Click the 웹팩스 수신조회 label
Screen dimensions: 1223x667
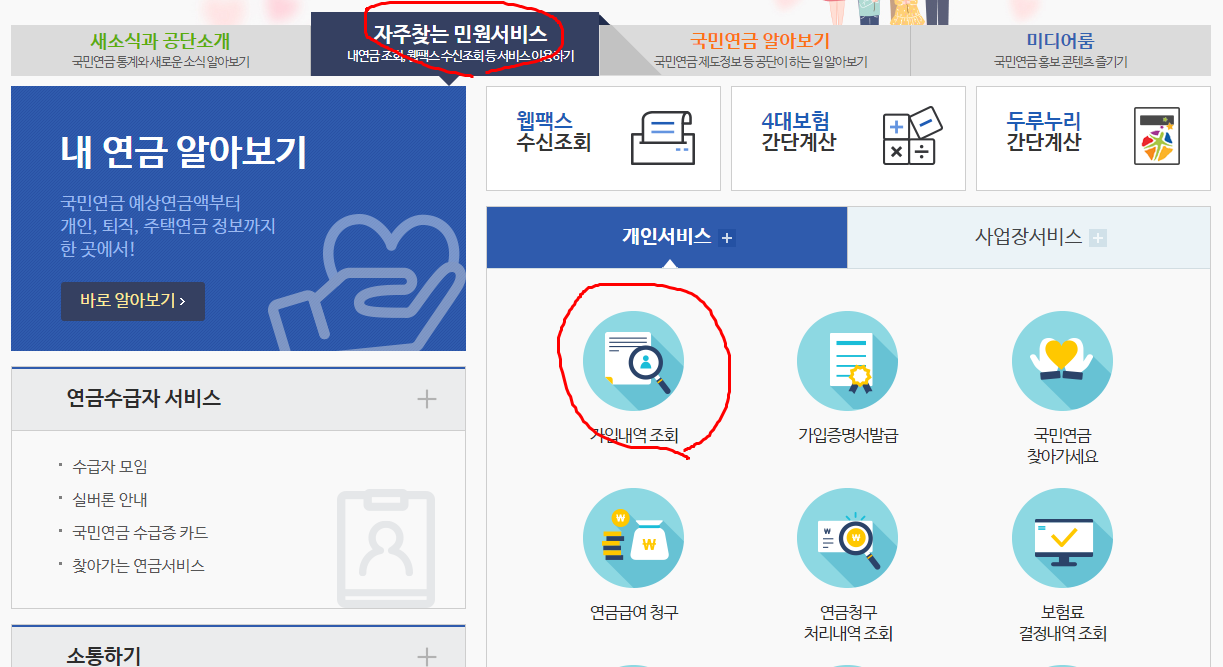point(553,132)
